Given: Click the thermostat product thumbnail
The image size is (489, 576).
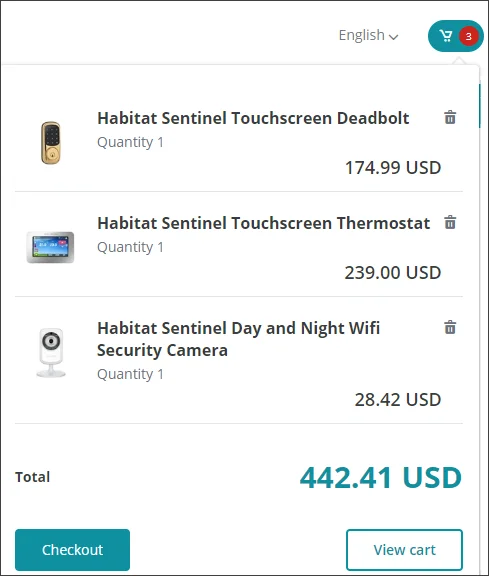Looking at the screenshot, I should click(50, 247).
